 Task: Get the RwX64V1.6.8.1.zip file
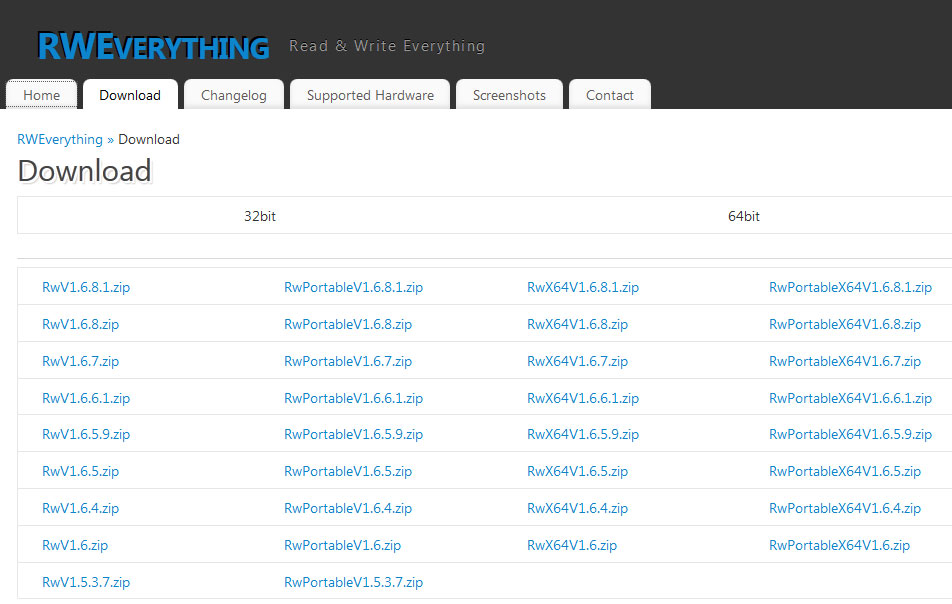click(x=583, y=287)
